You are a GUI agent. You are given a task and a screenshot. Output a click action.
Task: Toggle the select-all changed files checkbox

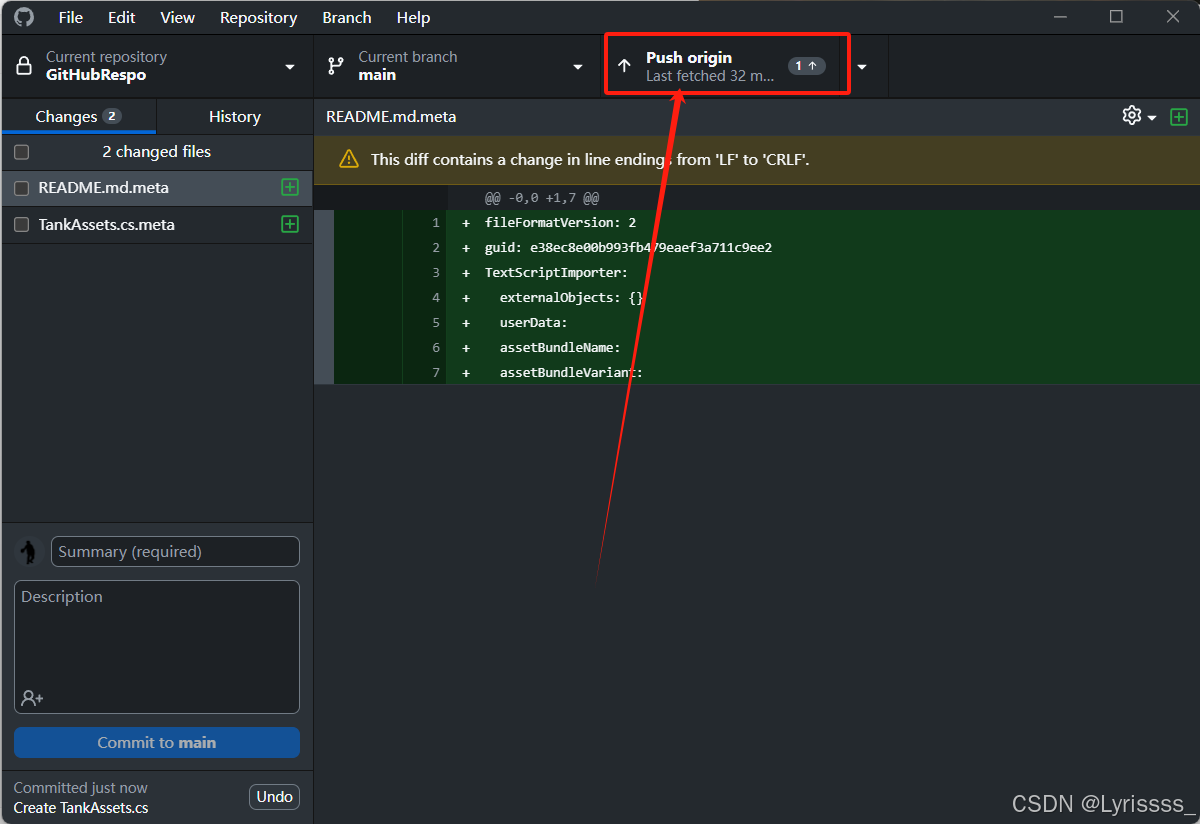pos(22,152)
